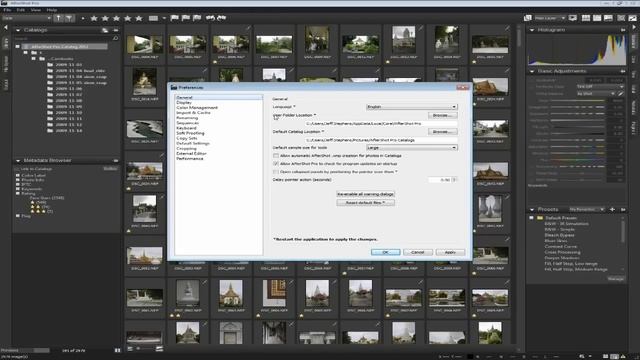Toggle open collapsed panels by pointer checkbox

(276, 171)
